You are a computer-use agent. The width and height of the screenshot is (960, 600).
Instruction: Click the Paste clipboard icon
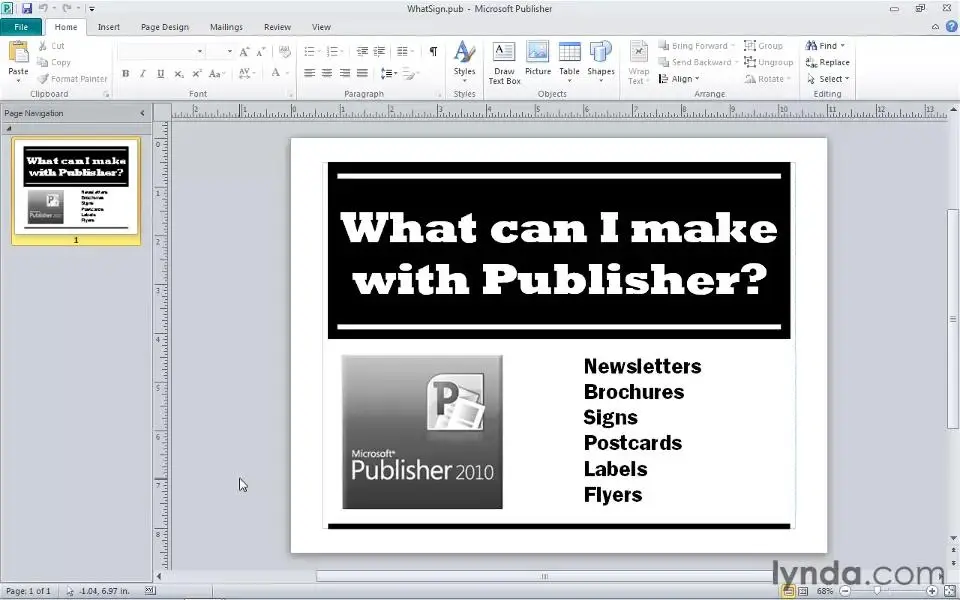pyautogui.click(x=18, y=53)
